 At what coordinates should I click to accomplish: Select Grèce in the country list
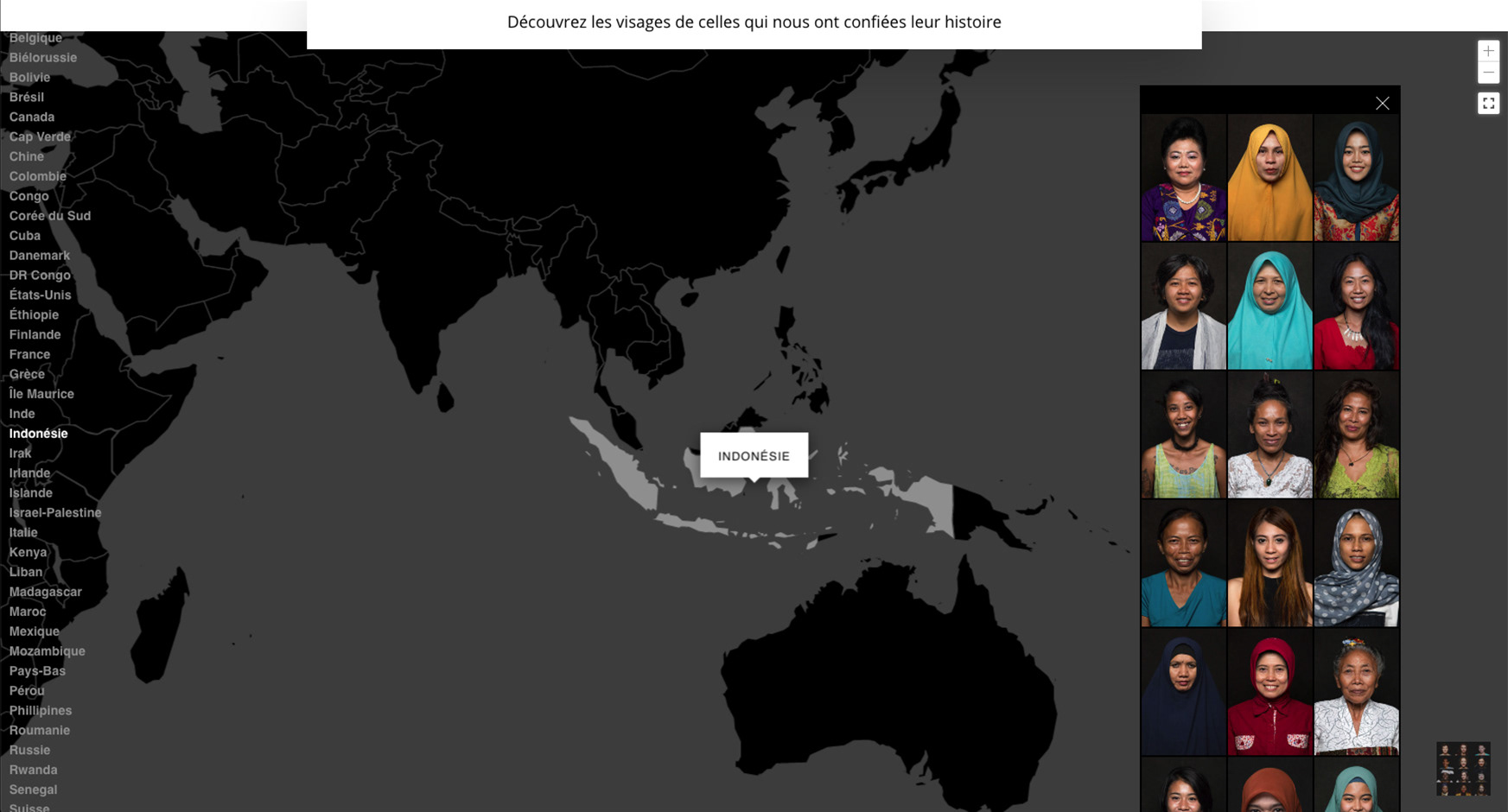(27, 375)
